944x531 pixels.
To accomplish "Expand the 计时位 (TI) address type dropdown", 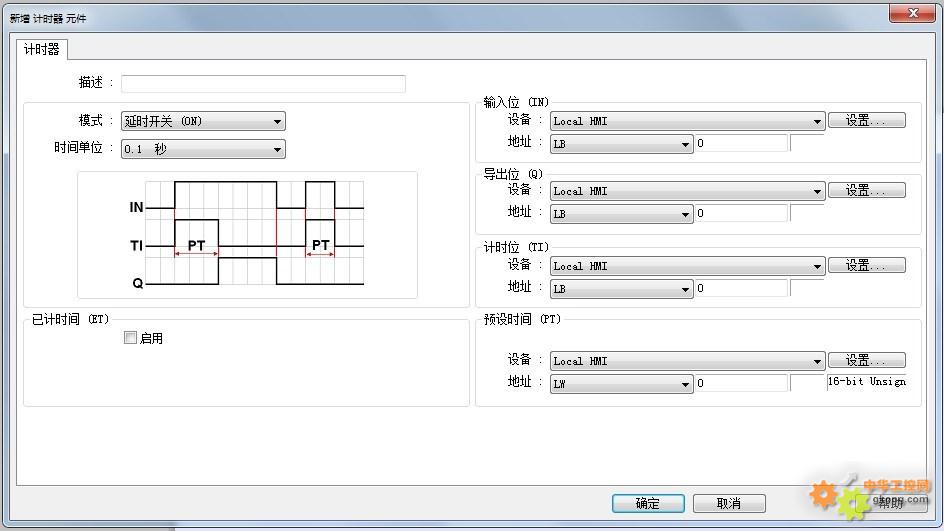I will (x=621, y=289).
